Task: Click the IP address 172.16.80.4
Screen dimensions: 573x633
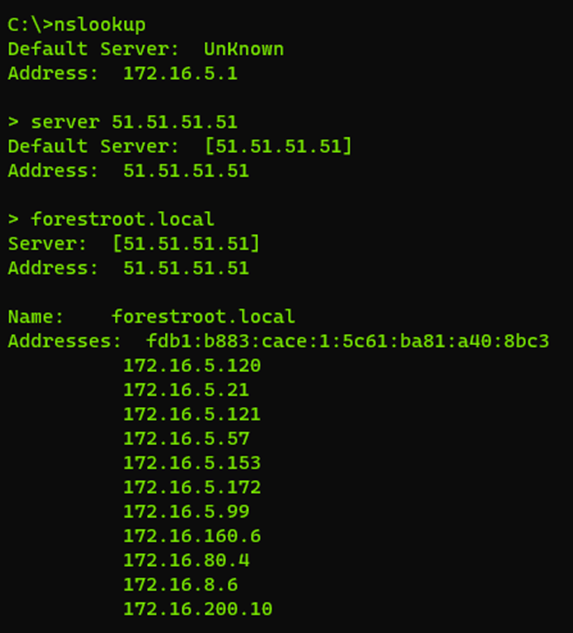Action: point(186,560)
